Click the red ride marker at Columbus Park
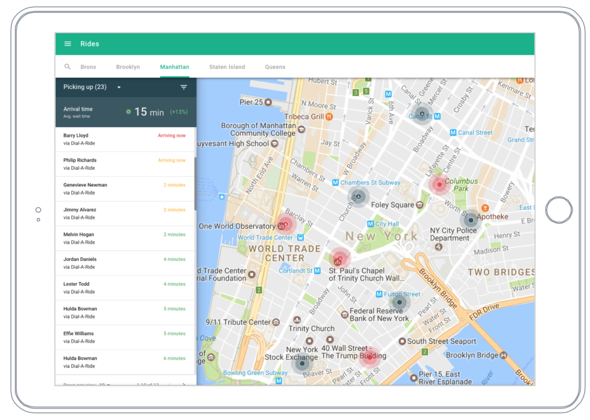 pos(439,184)
